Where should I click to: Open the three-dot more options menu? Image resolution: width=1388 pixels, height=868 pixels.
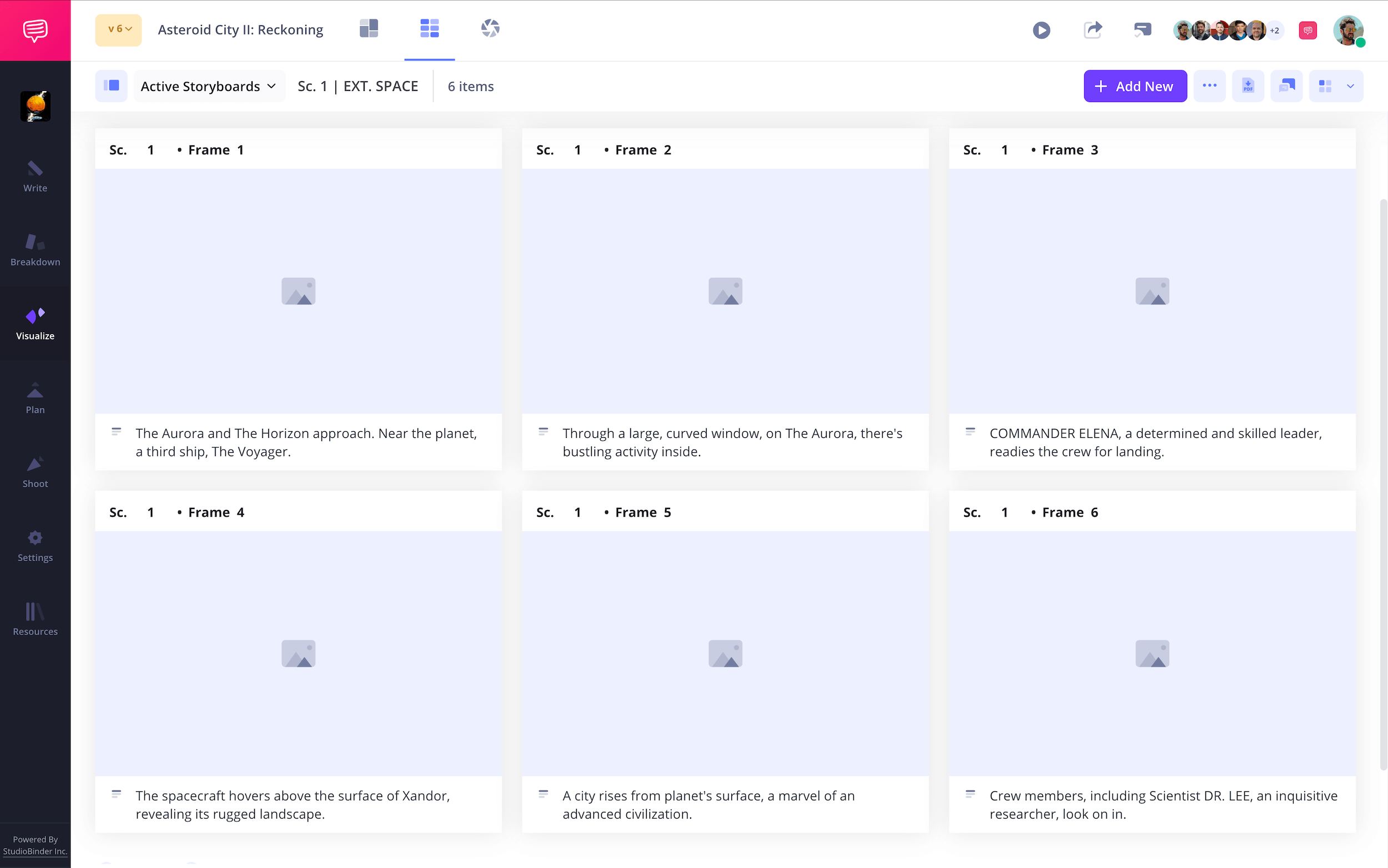tap(1209, 86)
